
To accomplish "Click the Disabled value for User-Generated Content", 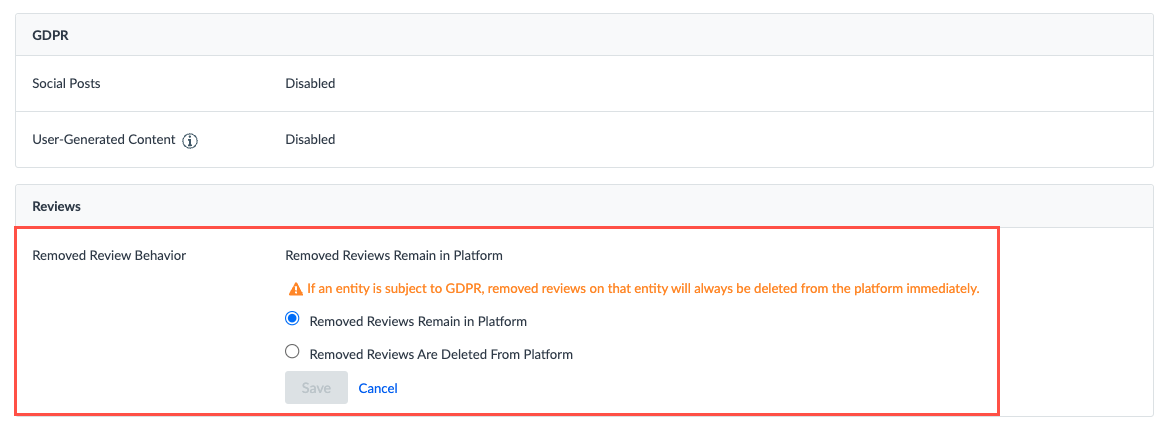I will (x=310, y=139).
